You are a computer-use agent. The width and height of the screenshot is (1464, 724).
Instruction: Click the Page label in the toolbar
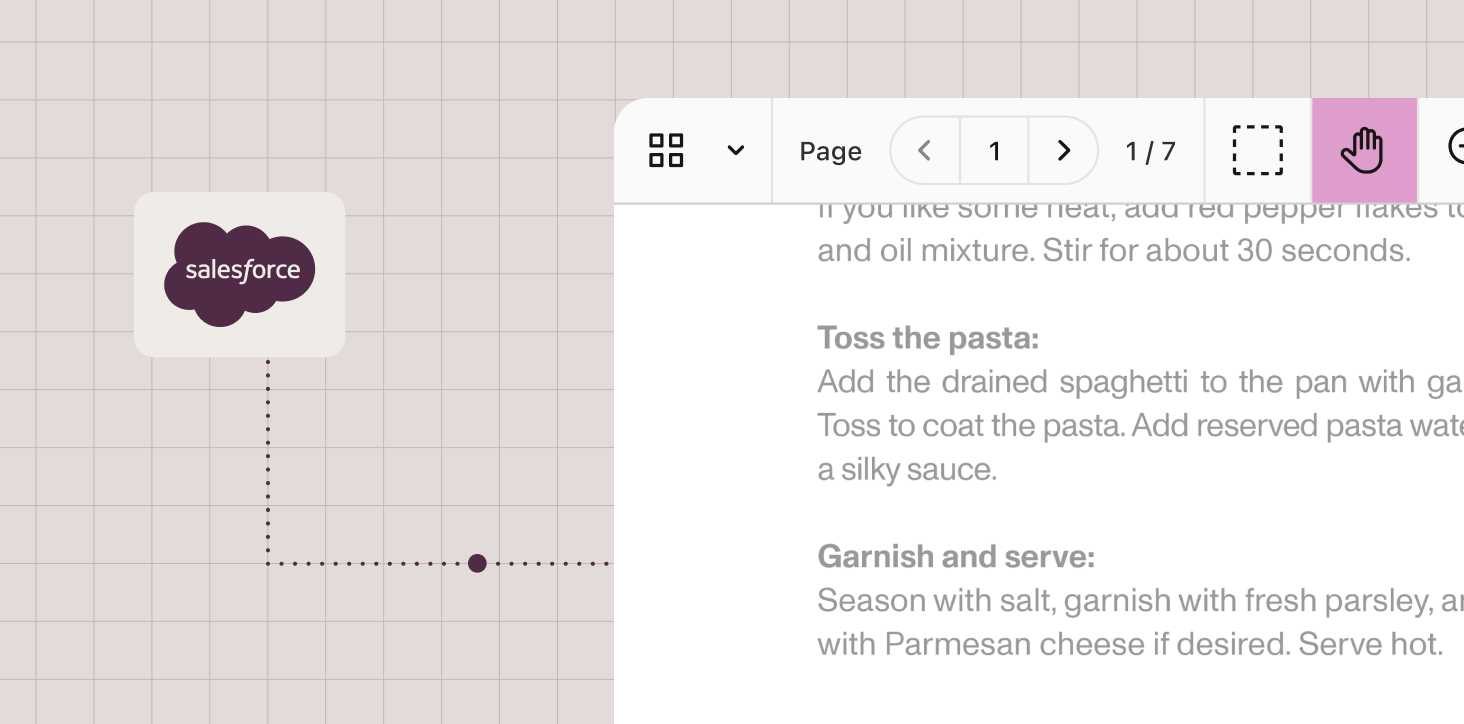click(x=830, y=151)
